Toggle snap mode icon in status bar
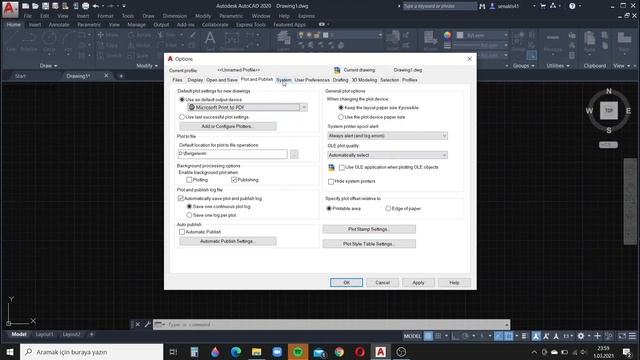Viewport: 640px width, 360px height. (x=438, y=336)
